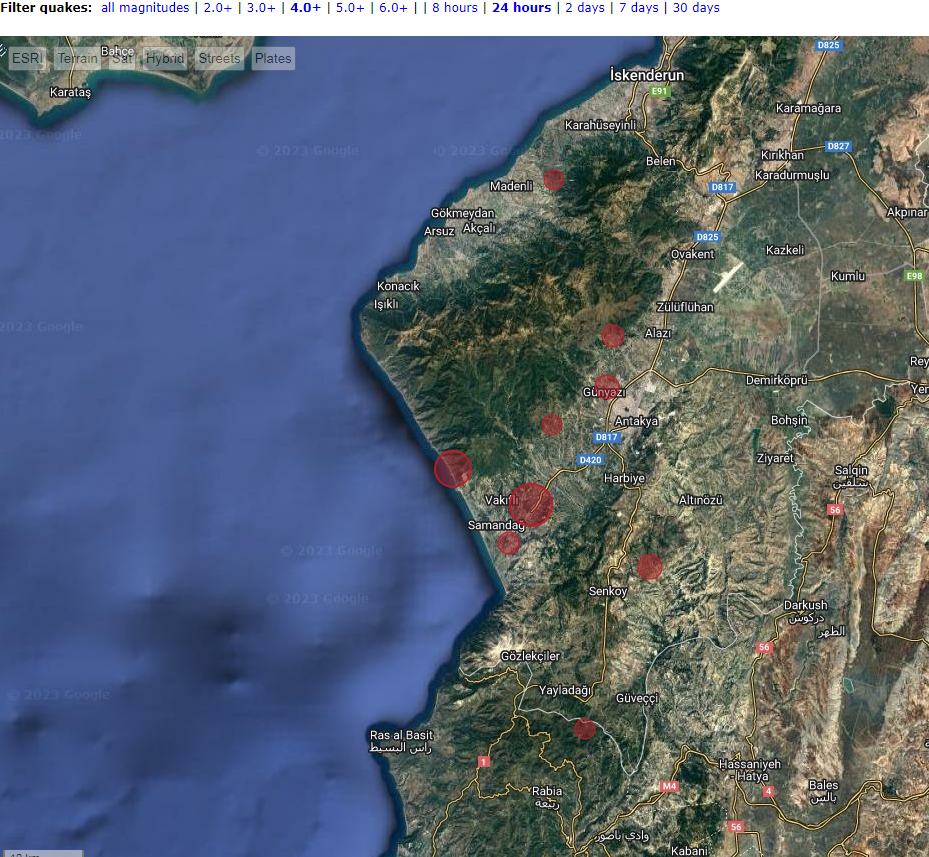Click the Antakya city label

pyautogui.click(x=636, y=421)
